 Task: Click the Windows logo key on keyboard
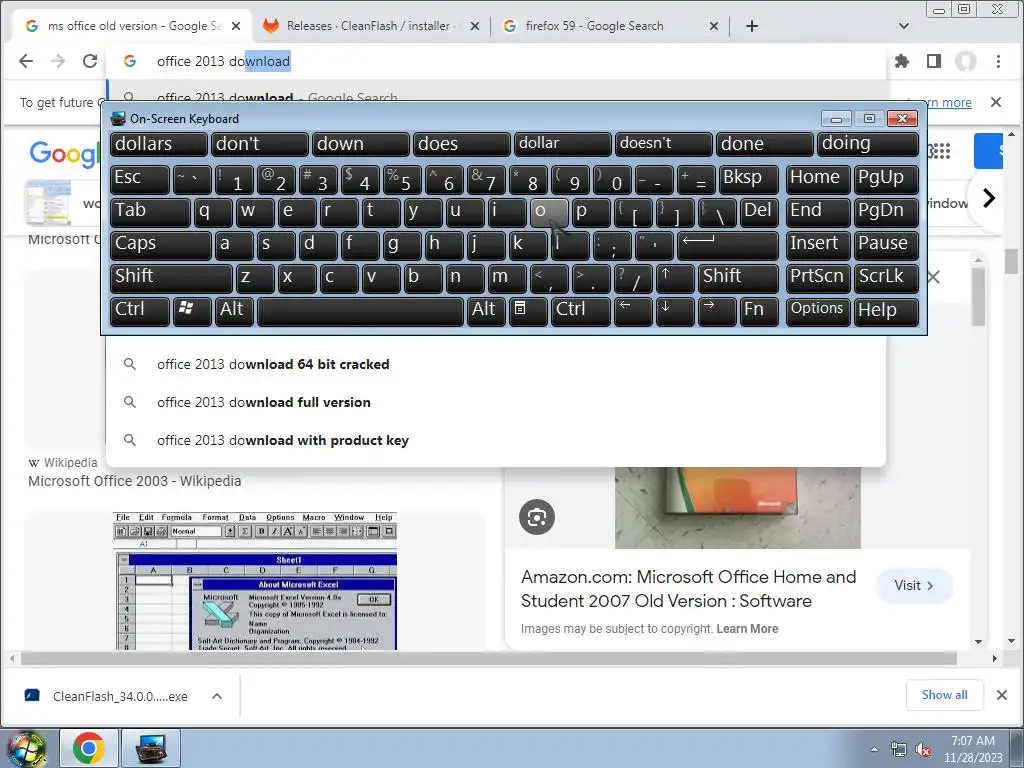click(x=192, y=311)
